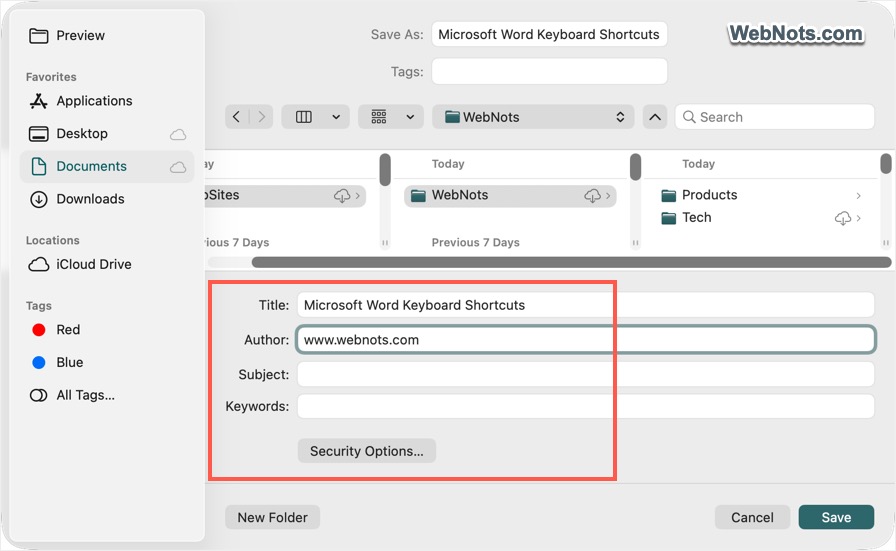Screen dimensions: 896x551
Task: Click the Tags input field
Action: [549, 71]
